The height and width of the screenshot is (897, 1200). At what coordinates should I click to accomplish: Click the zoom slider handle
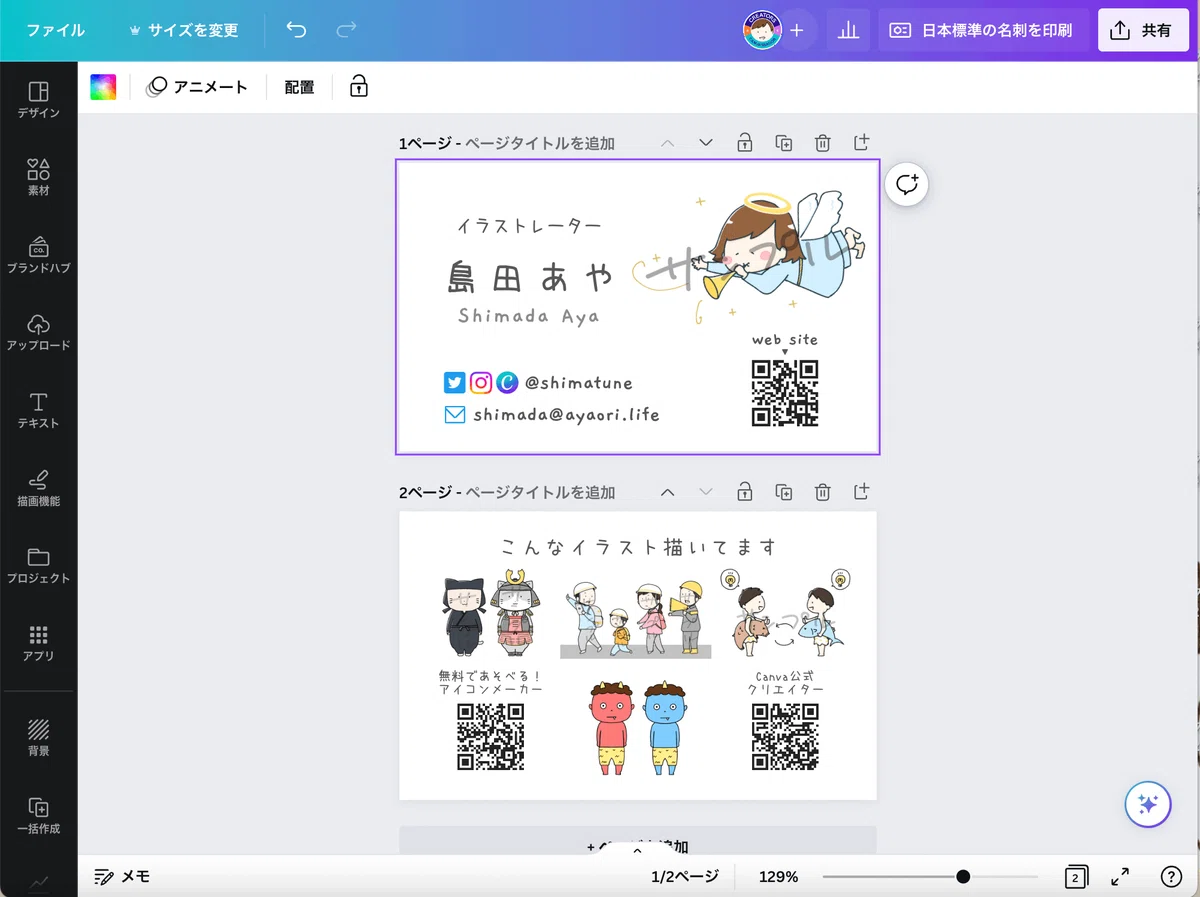[963, 877]
